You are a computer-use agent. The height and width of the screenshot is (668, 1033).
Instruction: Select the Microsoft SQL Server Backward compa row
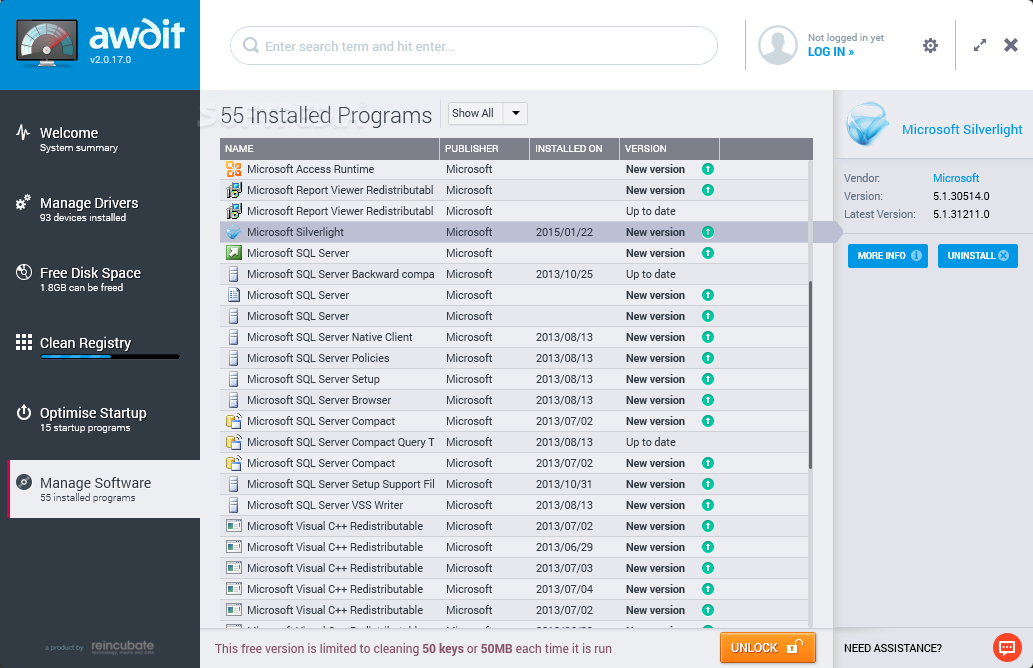[514, 274]
